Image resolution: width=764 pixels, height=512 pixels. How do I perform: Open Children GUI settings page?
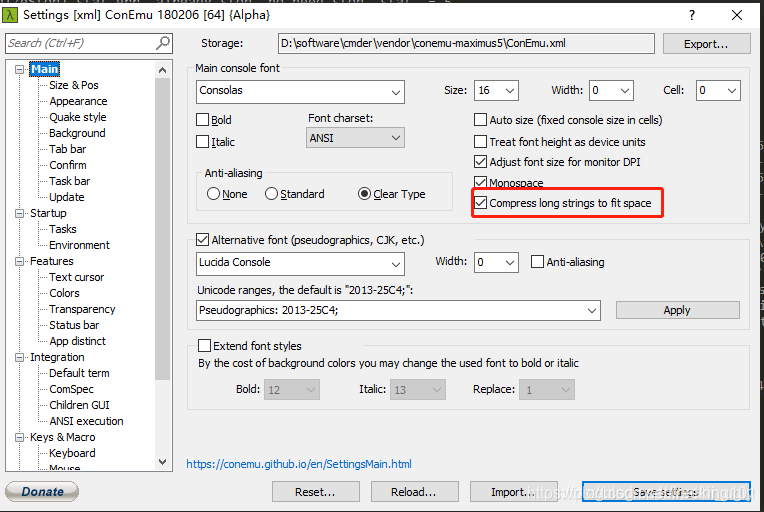(79, 405)
